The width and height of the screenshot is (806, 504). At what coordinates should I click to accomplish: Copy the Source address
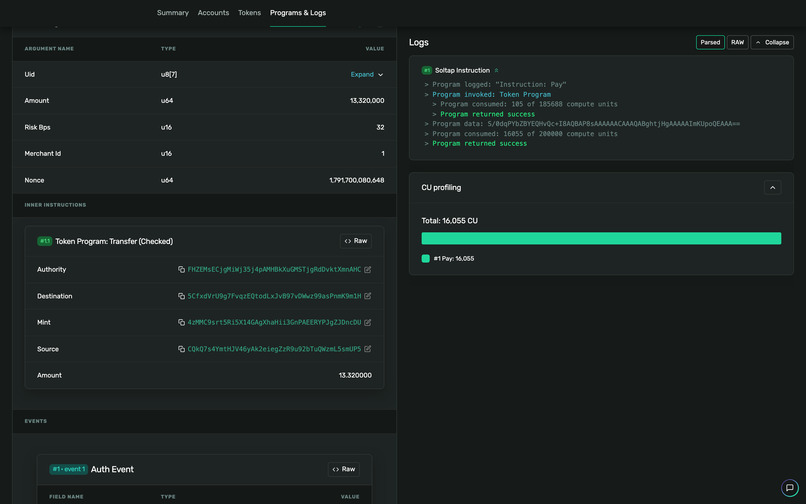click(181, 349)
